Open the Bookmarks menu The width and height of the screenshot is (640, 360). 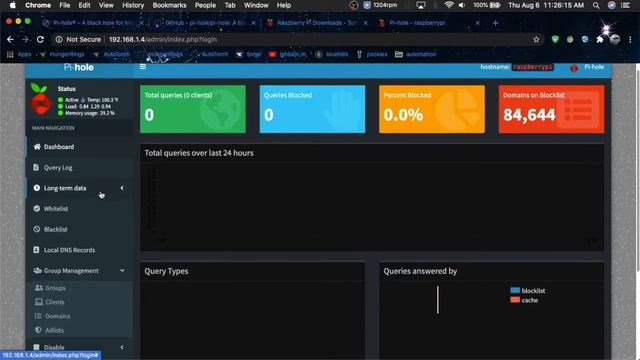(169, 5)
